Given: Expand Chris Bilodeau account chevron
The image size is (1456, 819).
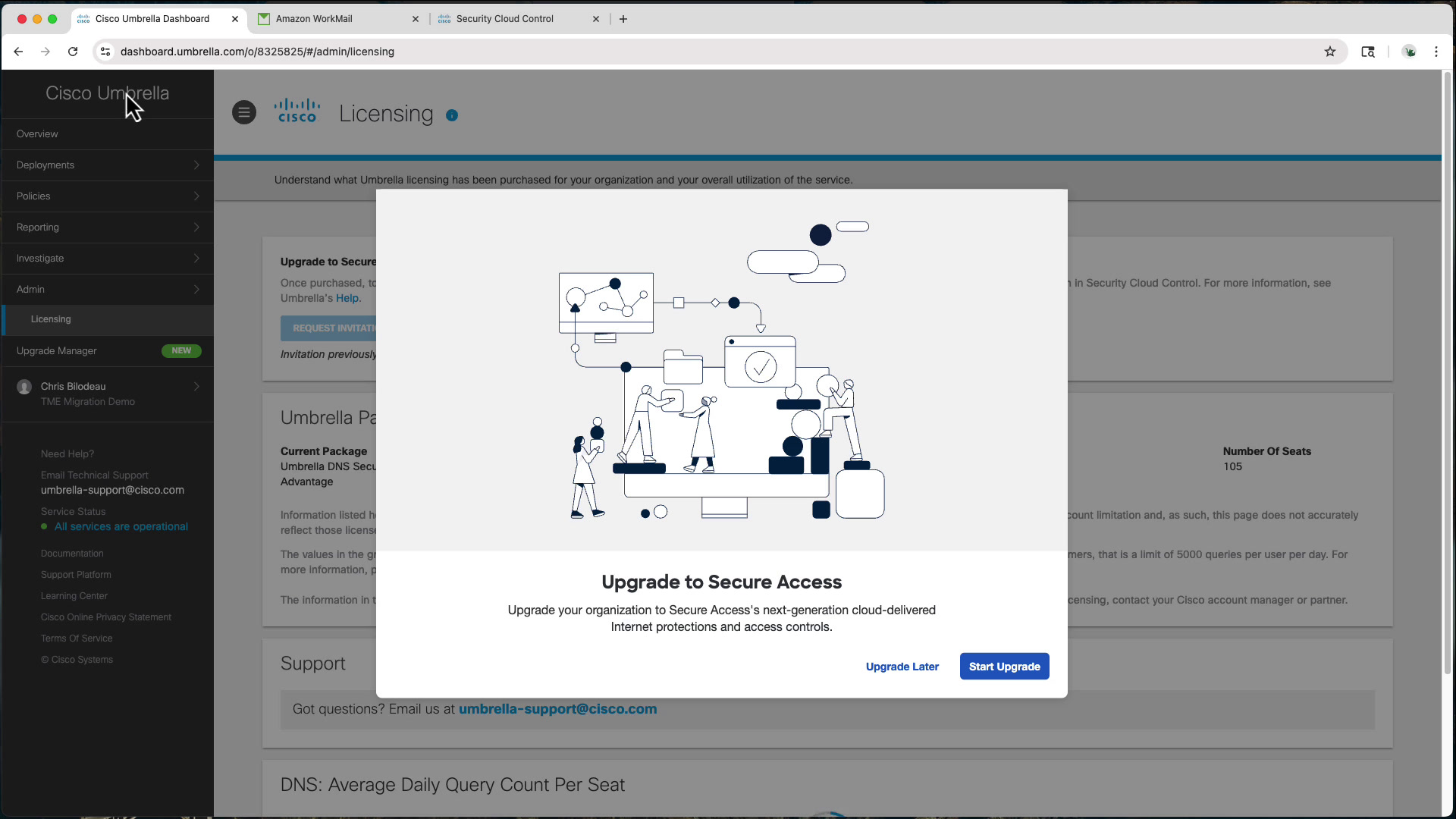Looking at the screenshot, I should click(196, 387).
